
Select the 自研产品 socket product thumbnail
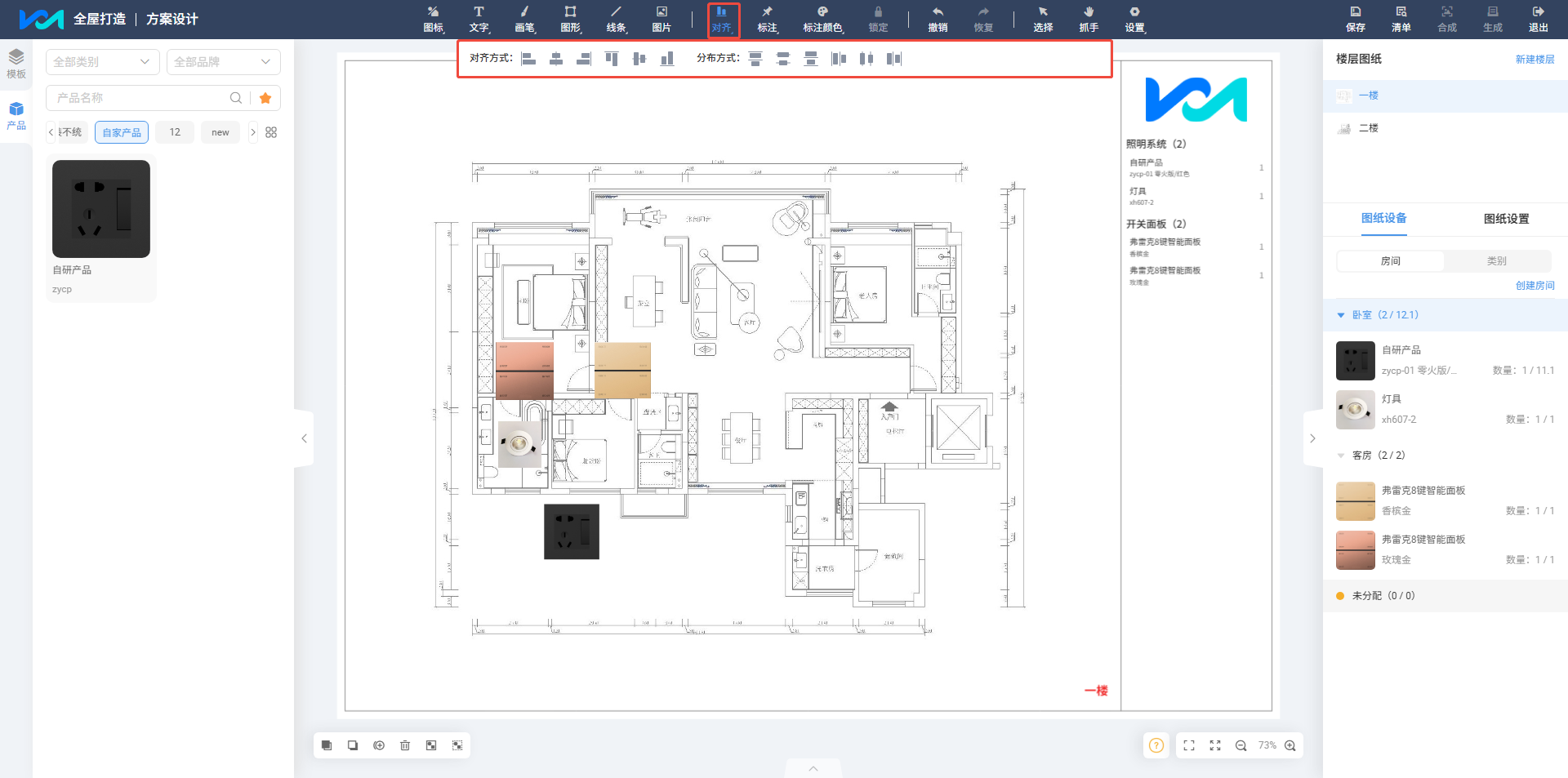101,209
